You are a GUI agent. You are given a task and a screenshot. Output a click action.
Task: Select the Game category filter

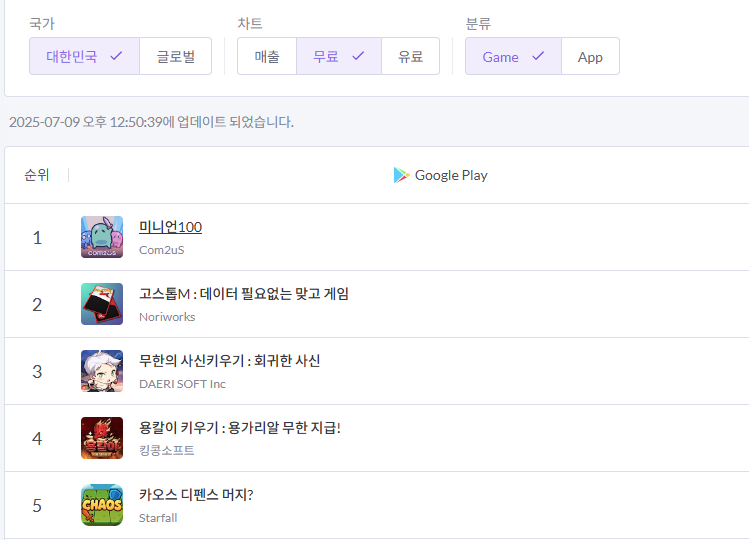coord(514,56)
